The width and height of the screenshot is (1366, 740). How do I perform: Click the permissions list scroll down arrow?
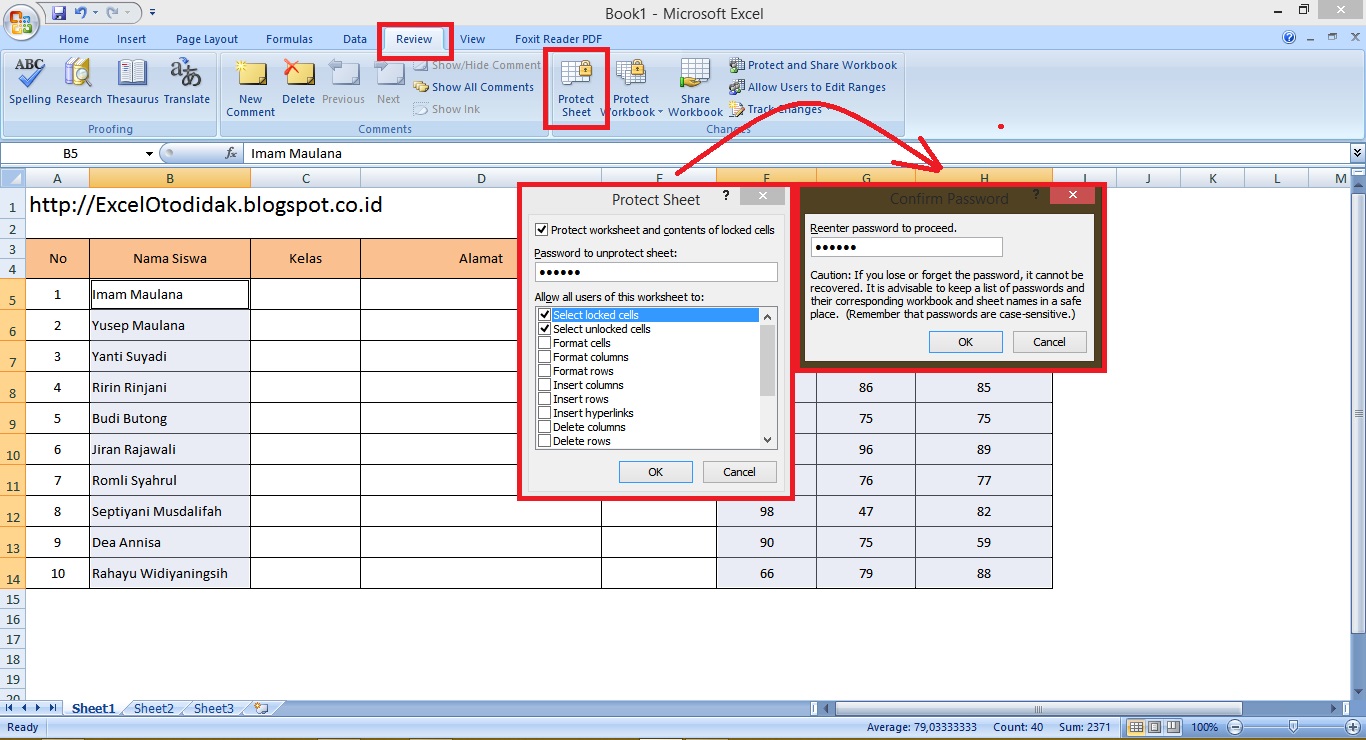point(768,440)
